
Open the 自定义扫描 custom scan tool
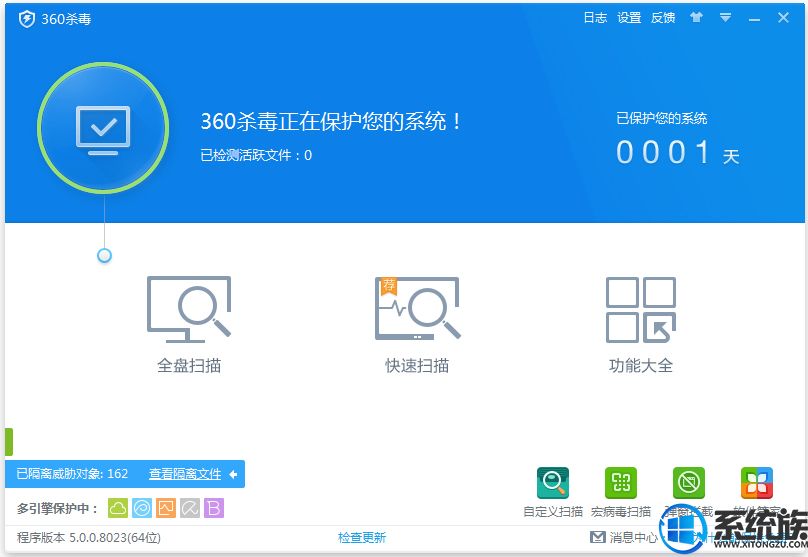[553, 492]
